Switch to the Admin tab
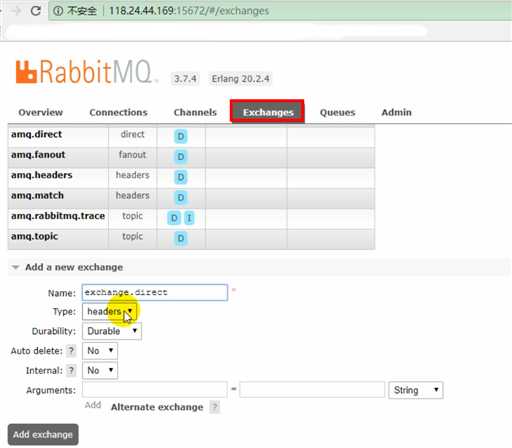512x448 pixels. tap(397, 112)
